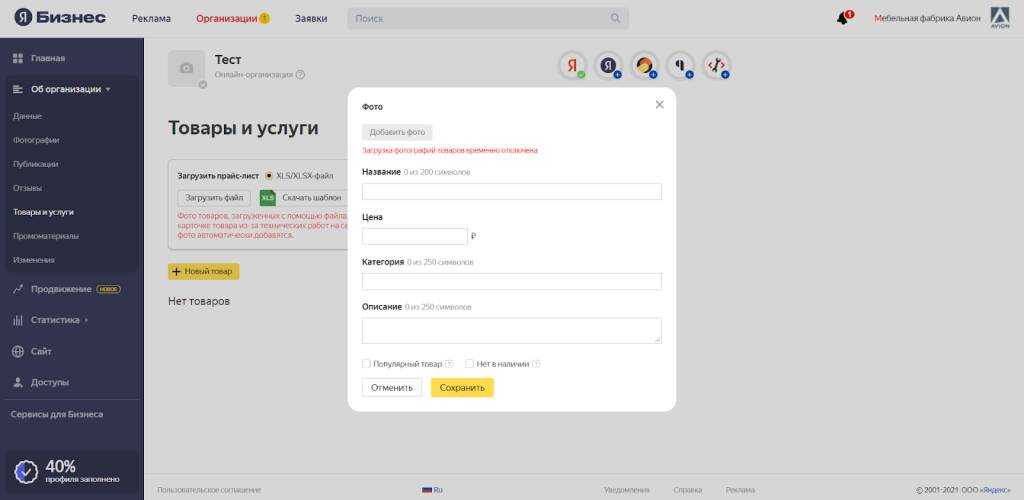
Task: Go to Фотографии in sidebar
Action: coord(36,140)
